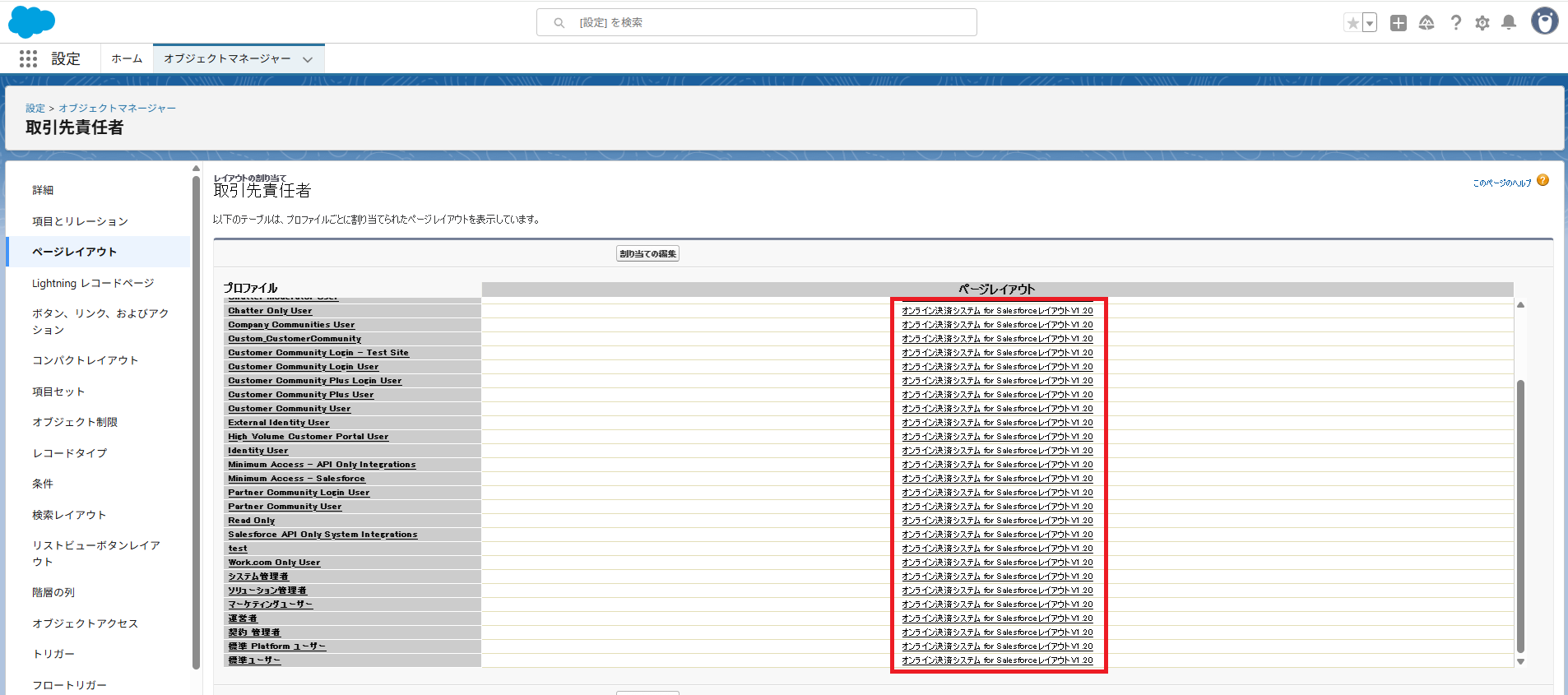This screenshot has height=695, width=1568.
Task: Click the Salesforce cloud logo
Action: (x=31, y=22)
